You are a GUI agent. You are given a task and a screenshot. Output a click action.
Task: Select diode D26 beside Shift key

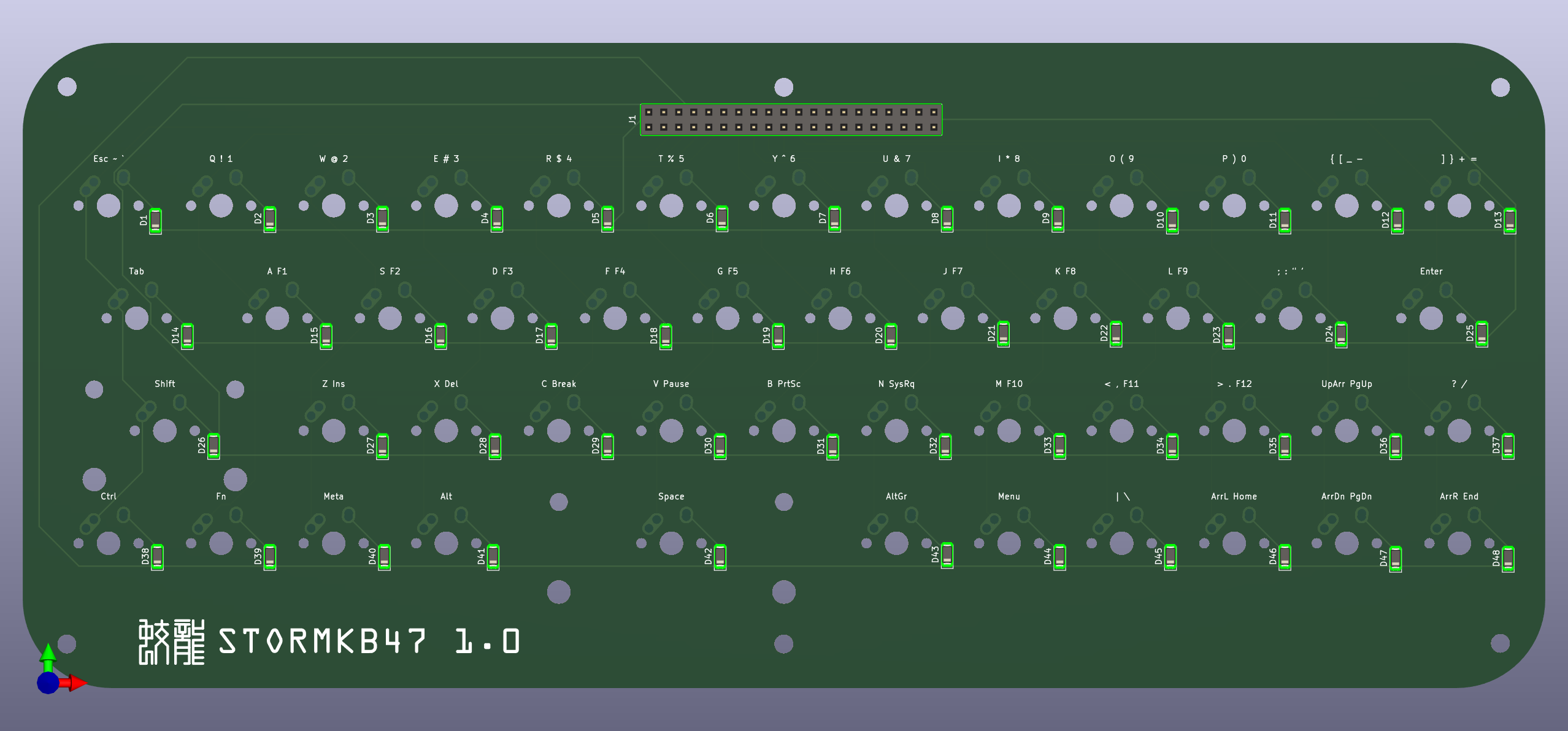(213, 446)
